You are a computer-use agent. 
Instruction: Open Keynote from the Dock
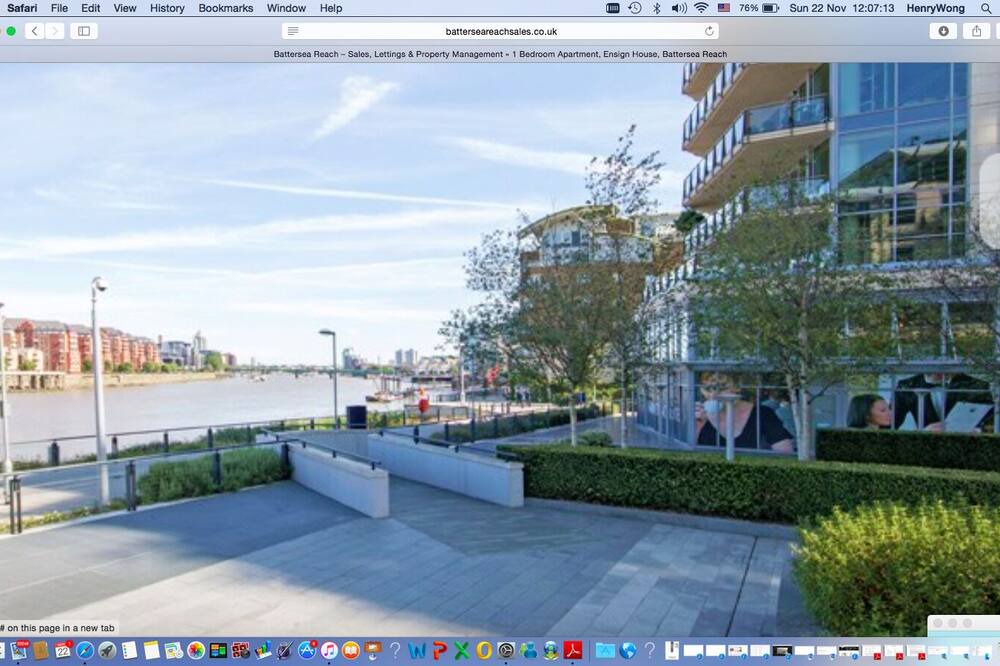(373, 650)
